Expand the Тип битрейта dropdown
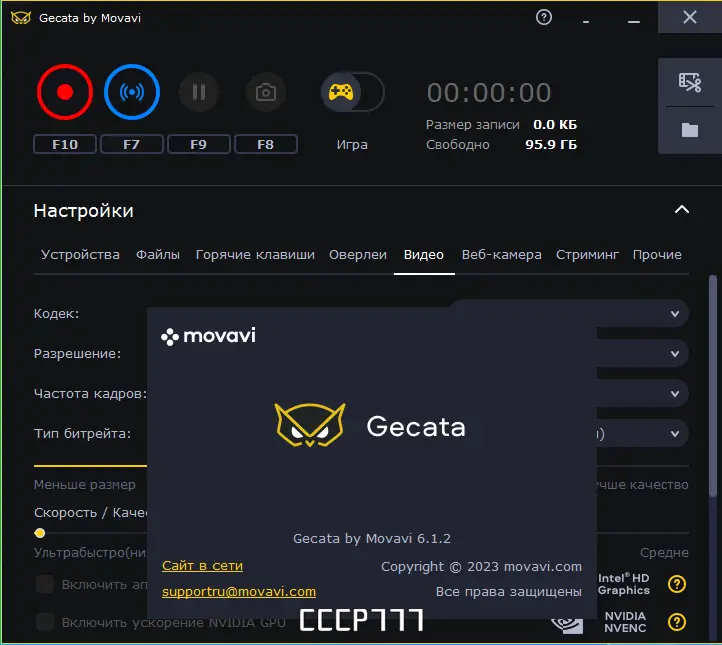722x645 pixels. click(x=675, y=434)
